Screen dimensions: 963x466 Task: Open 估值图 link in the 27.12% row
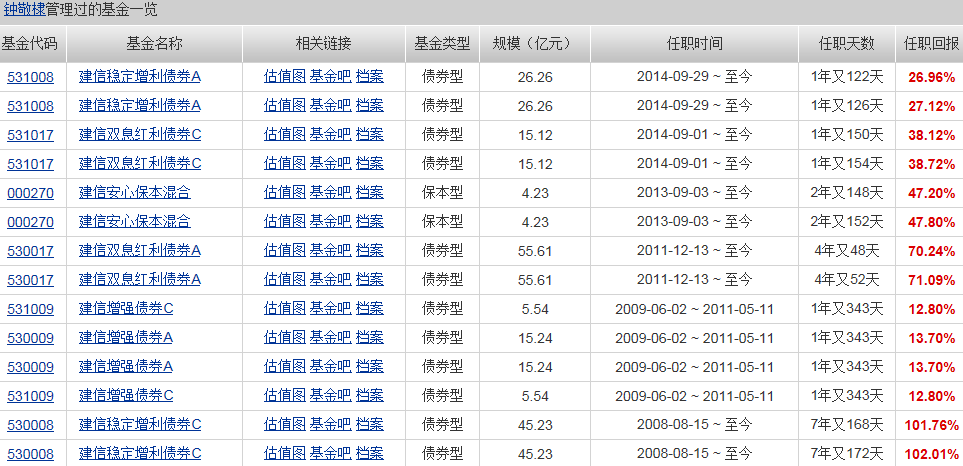[284, 106]
